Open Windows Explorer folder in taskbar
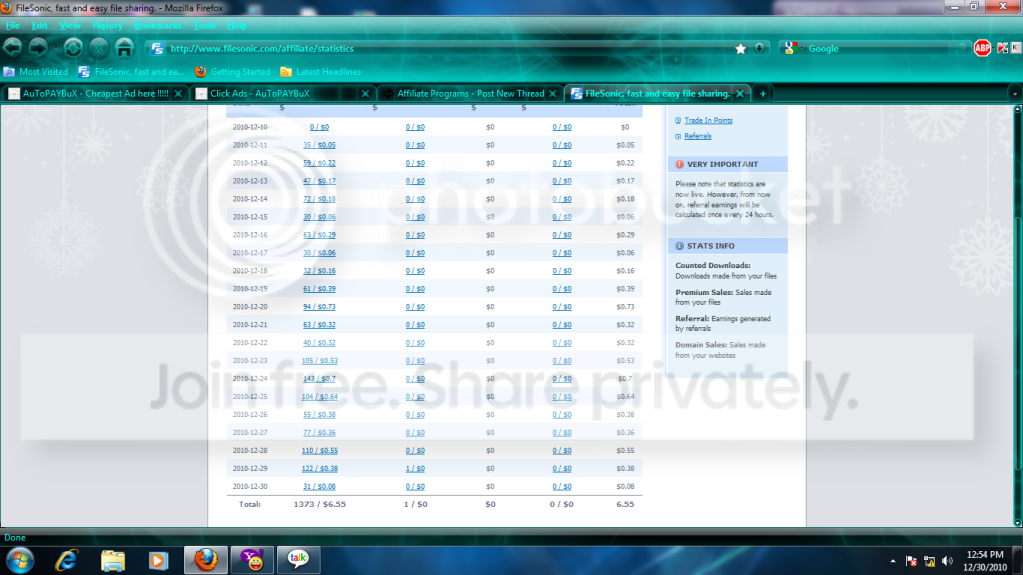Screen dimensions: 1023x575 tap(113, 560)
